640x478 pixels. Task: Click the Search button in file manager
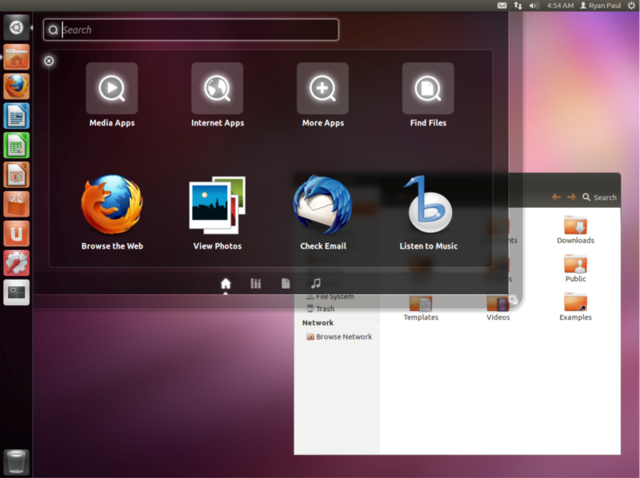(599, 197)
